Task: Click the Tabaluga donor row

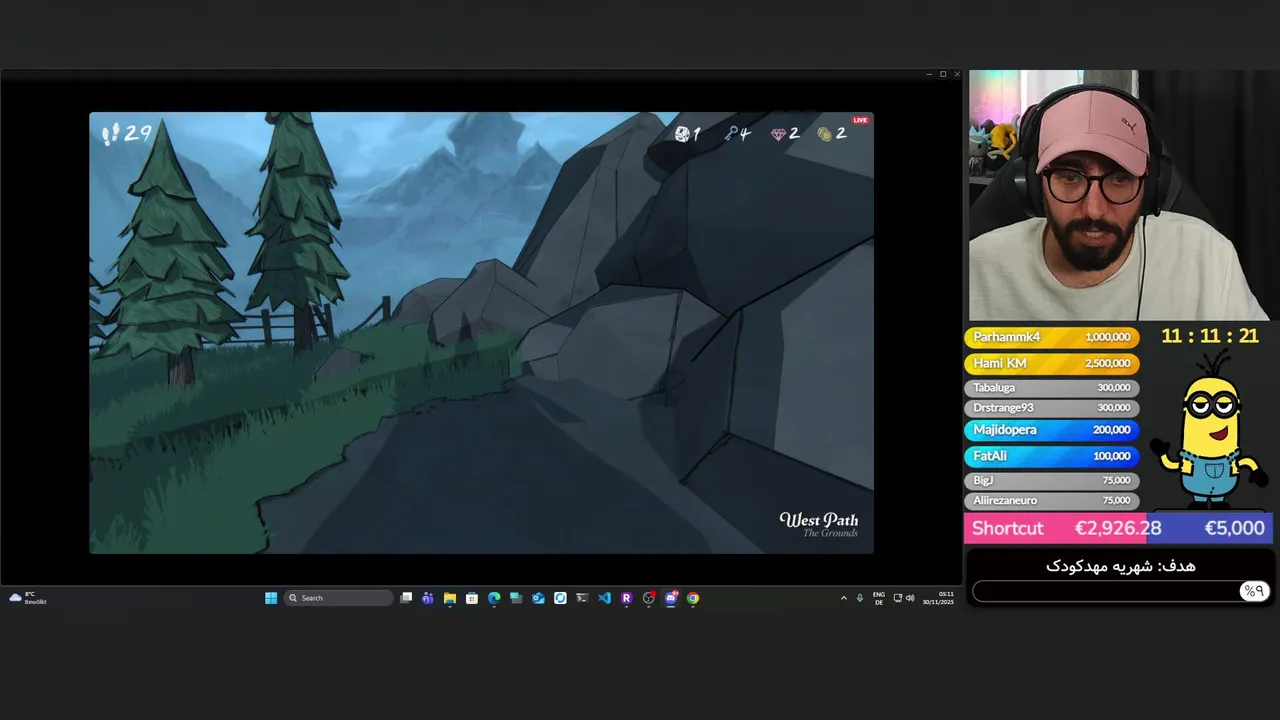Action: click(1050, 387)
